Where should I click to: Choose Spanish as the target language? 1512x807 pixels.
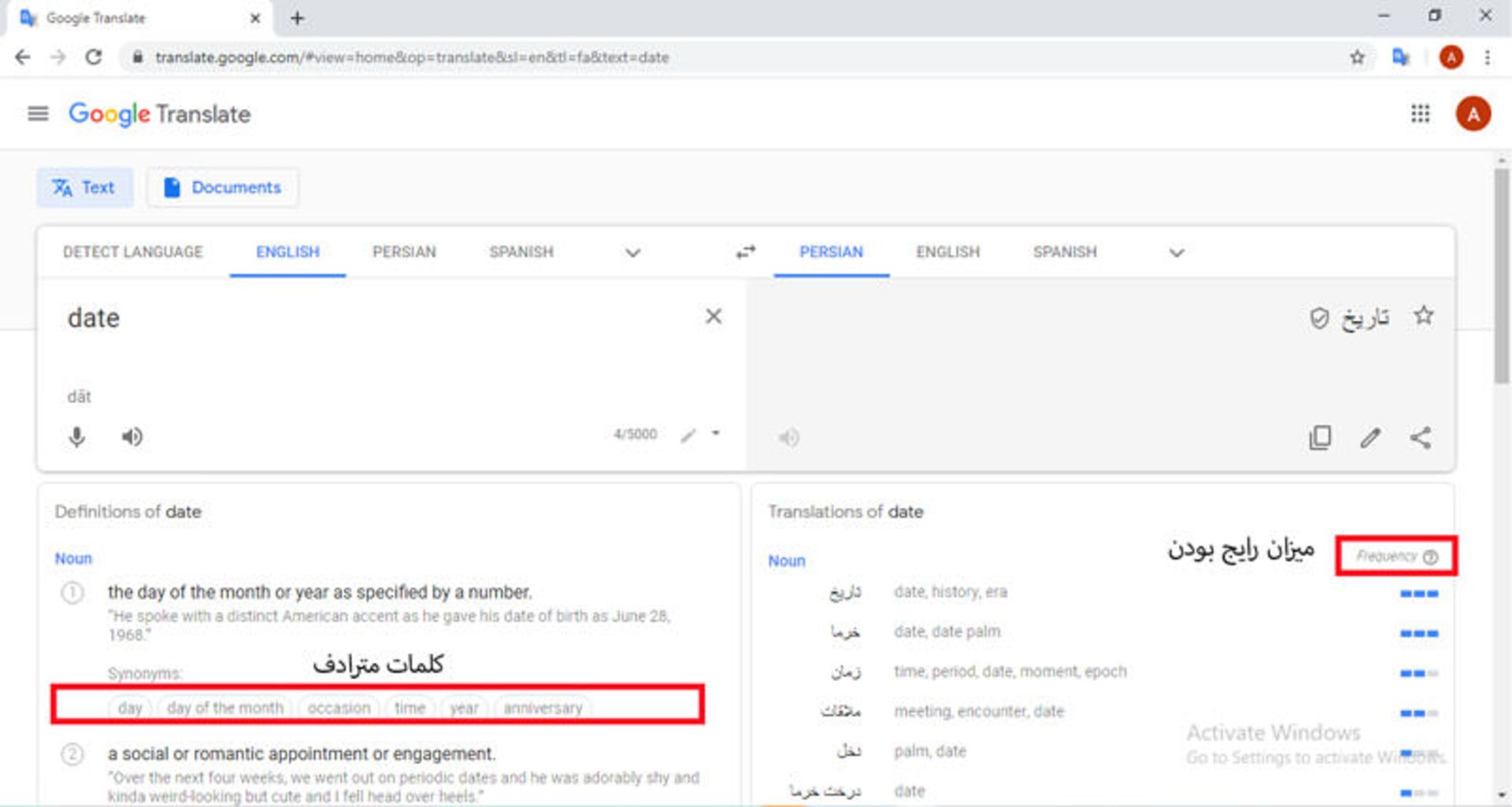click(1065, 252)
